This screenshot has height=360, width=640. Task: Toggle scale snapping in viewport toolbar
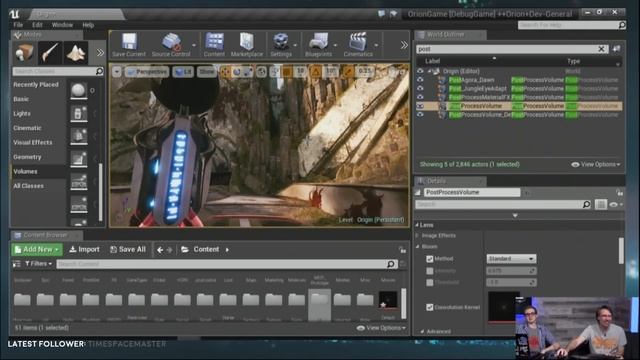(x=348, y=72)
